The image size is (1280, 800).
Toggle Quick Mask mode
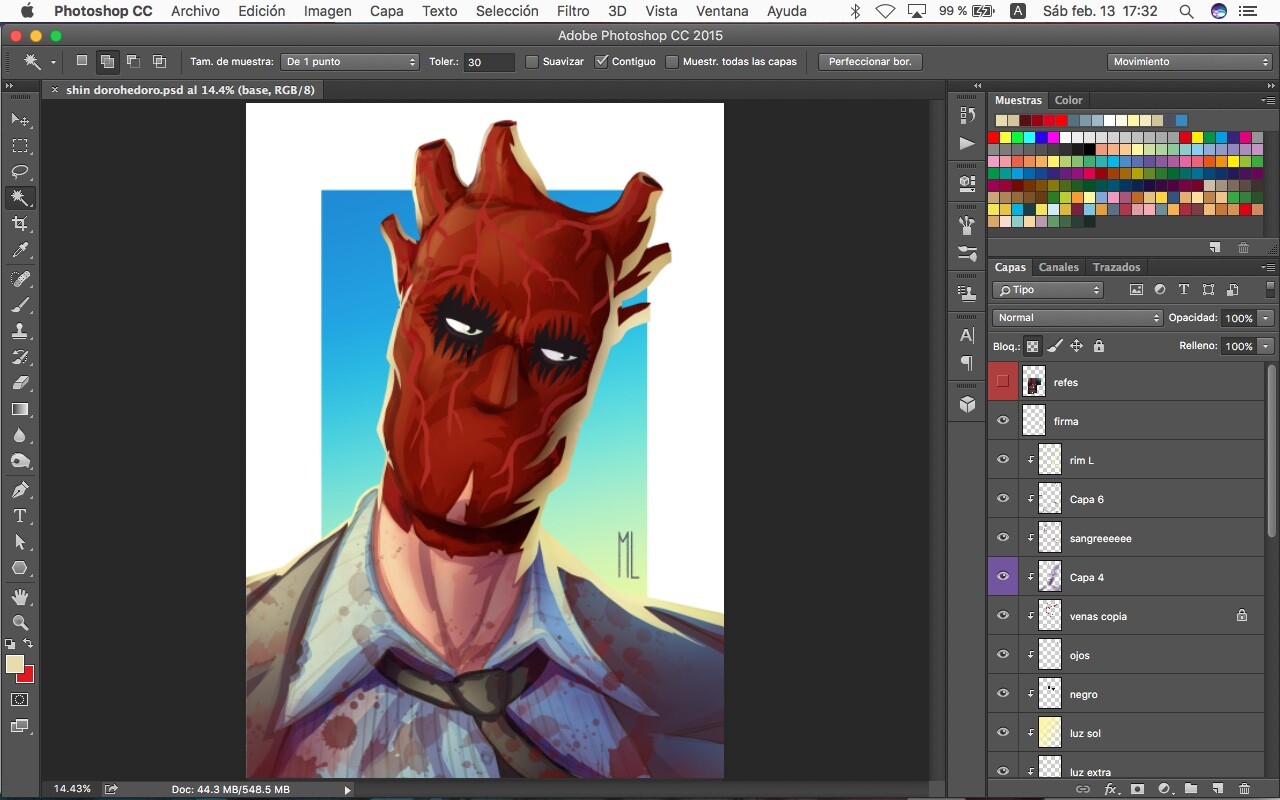click(x=20, y=700)
